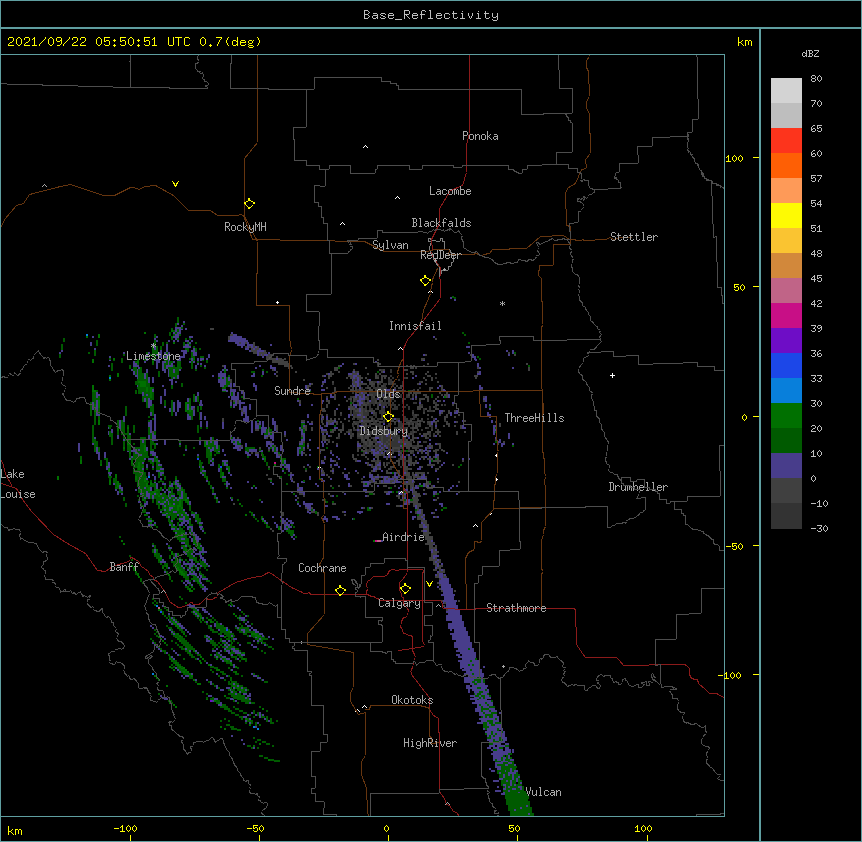
Task: Click the Sylvan town label
Action: (390, 245)
